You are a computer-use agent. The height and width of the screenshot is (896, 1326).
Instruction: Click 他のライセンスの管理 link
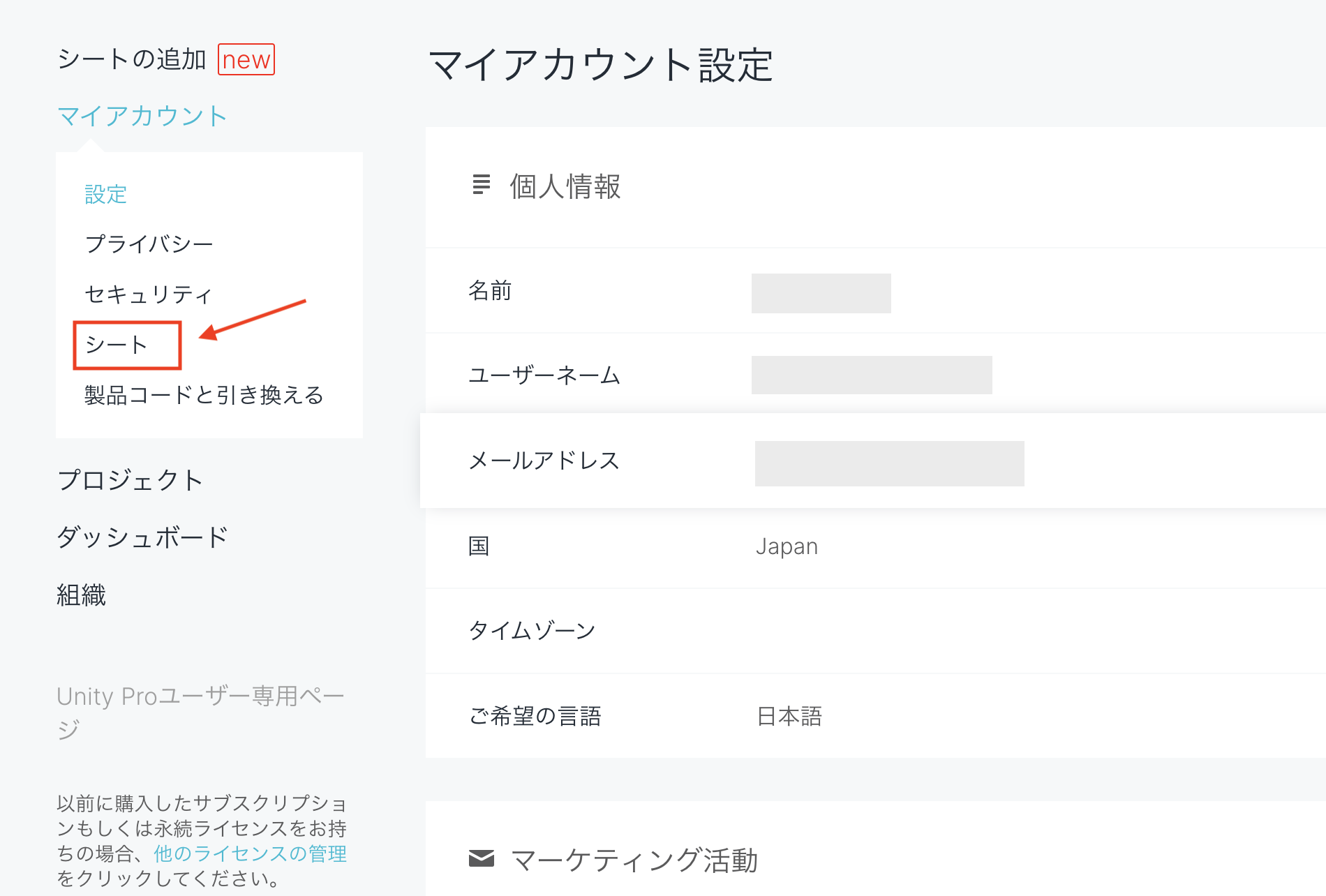point(250,853)
